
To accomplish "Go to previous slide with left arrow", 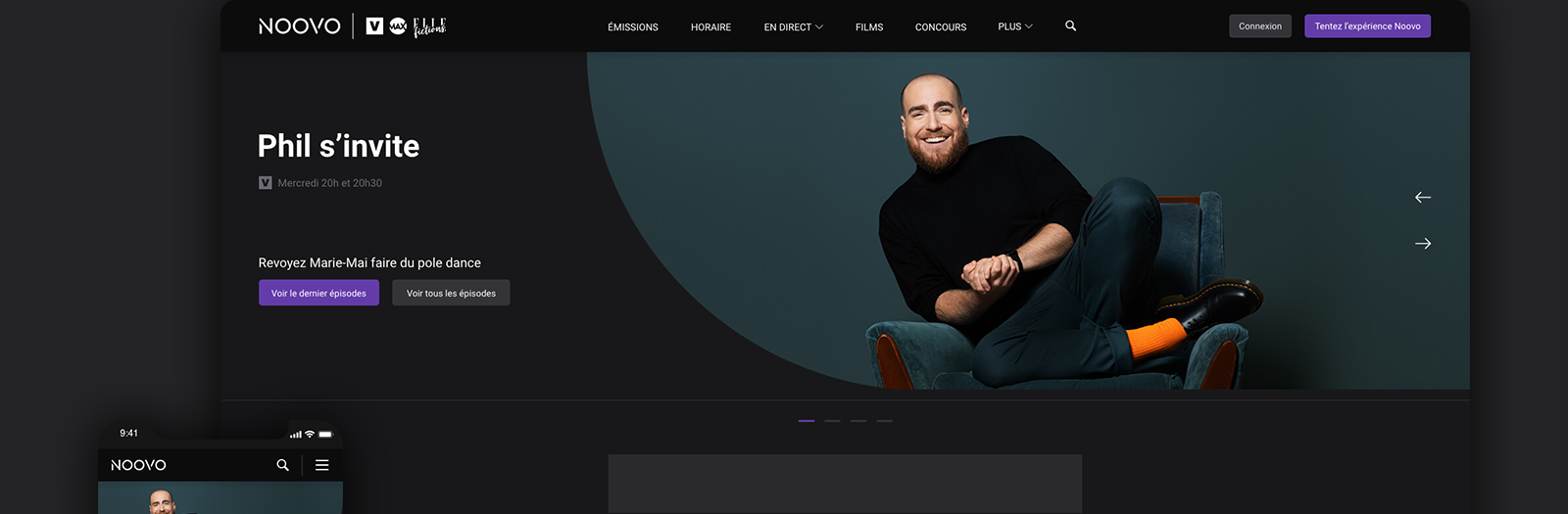I will click(x=1423, y=198).
